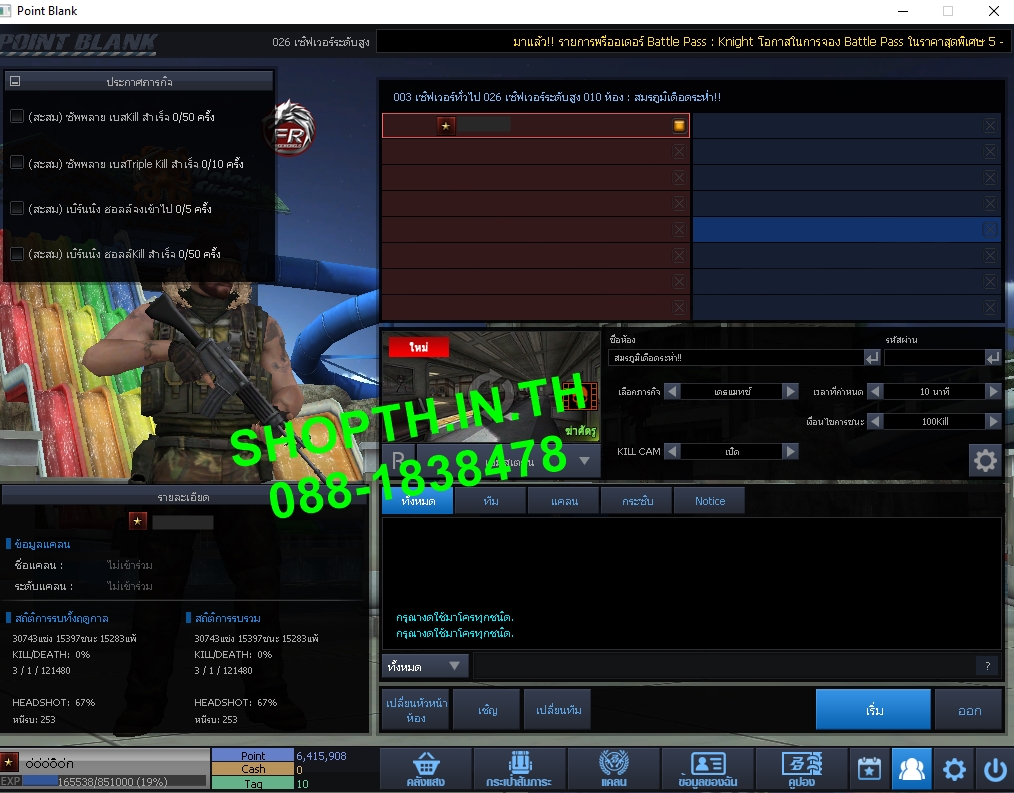
Task: Confirm room name with the enter arrow icon
Action: [872, 358]
